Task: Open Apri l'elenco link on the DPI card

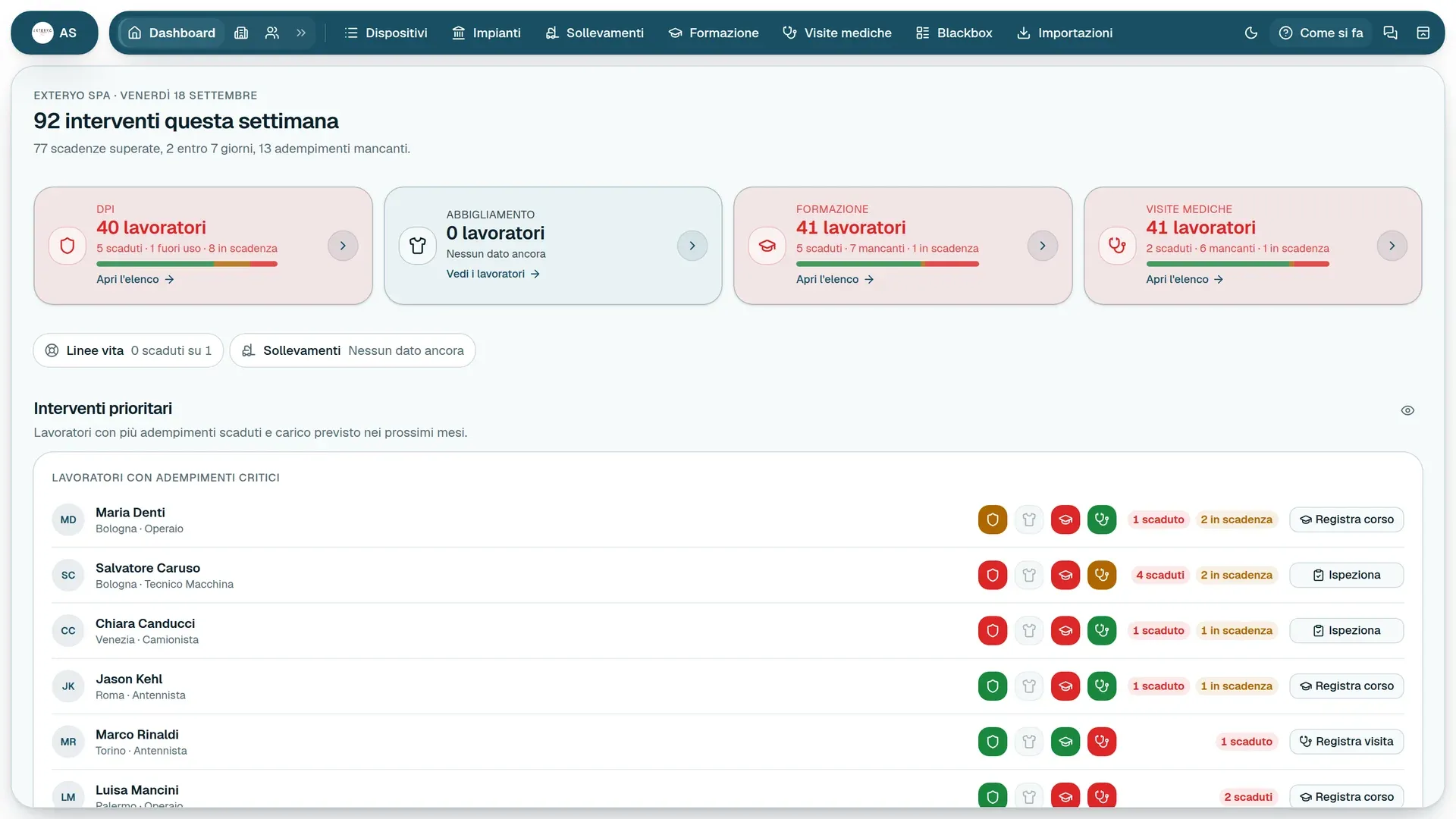Action: (135, 279)
